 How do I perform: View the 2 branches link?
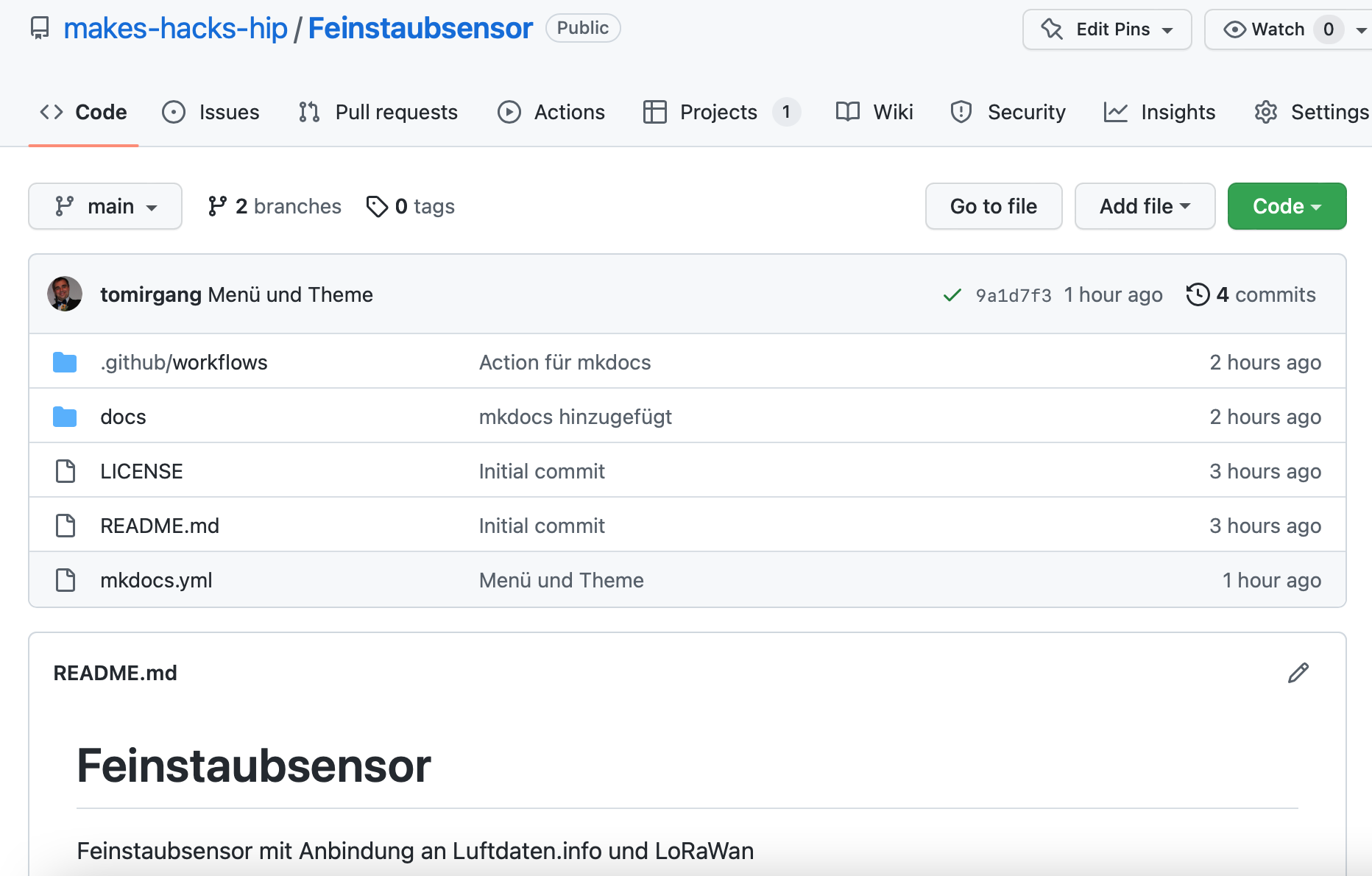tap(275, 206)
